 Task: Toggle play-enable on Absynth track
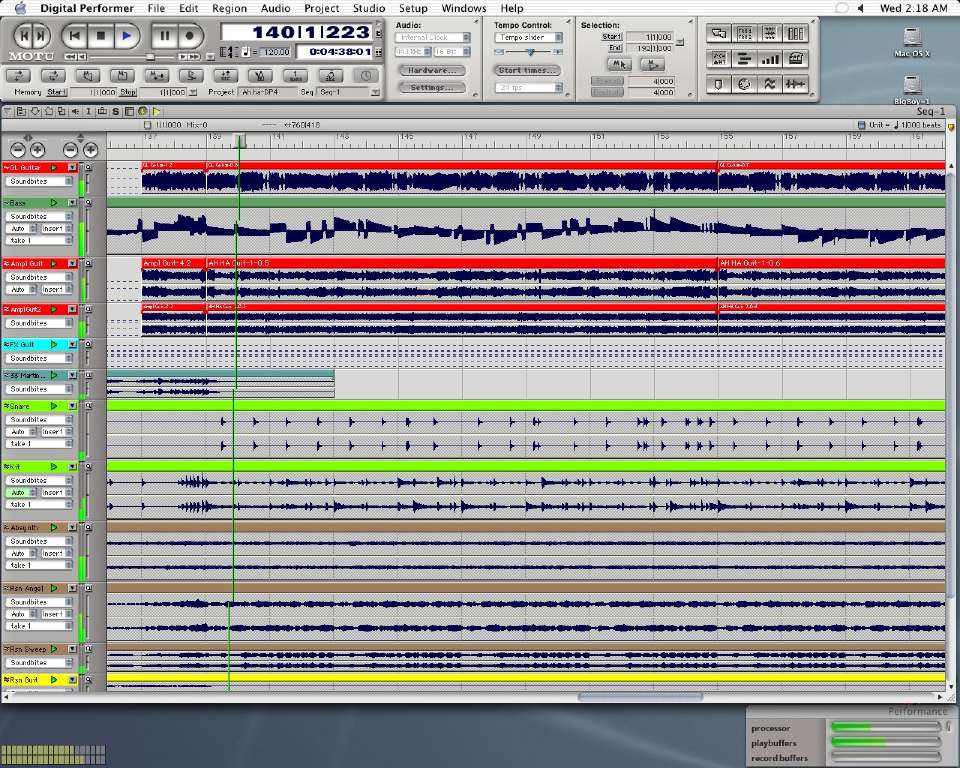(x=54, y=527)
